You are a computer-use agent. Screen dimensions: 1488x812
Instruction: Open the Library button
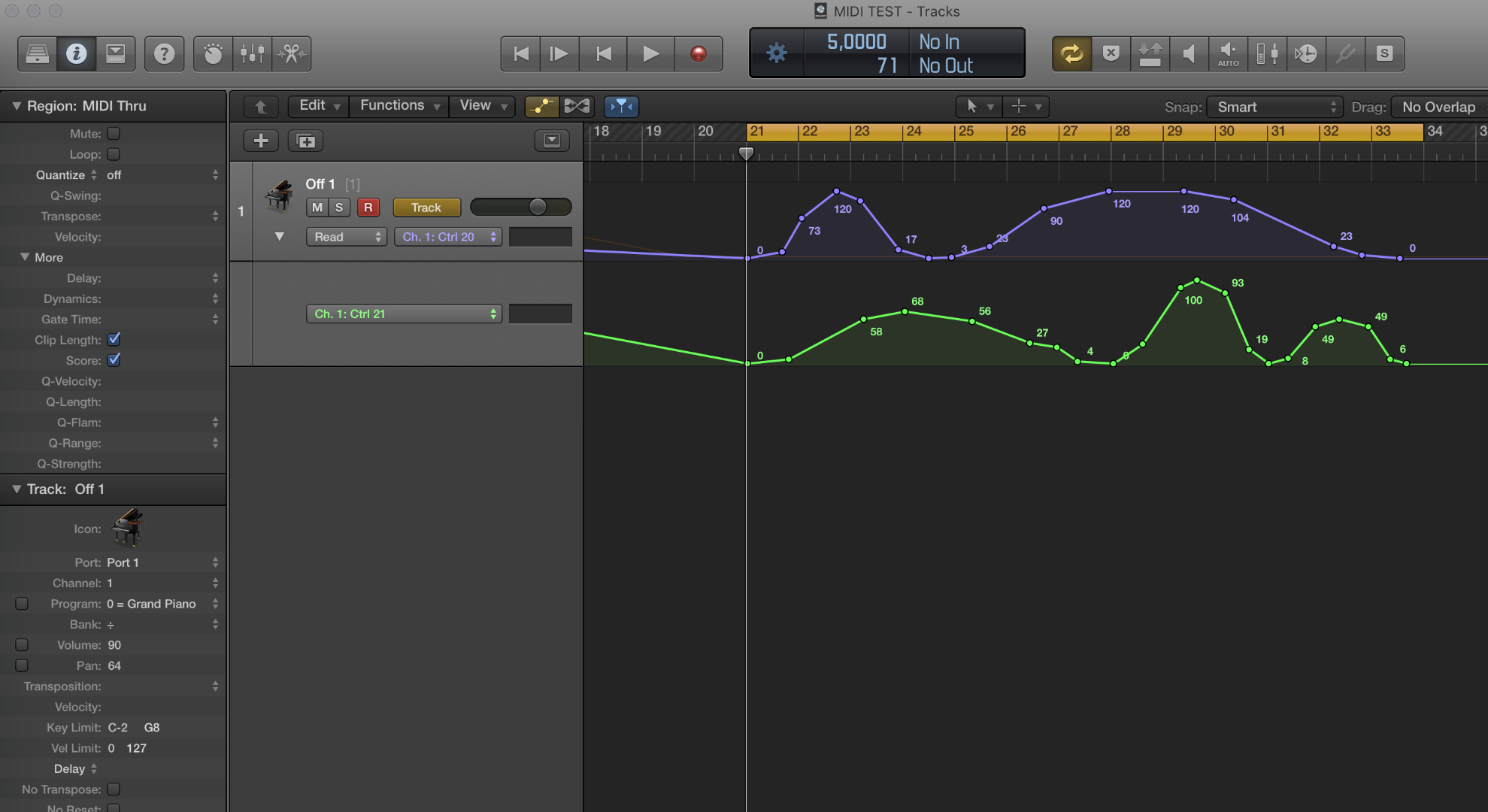point(37,53)
